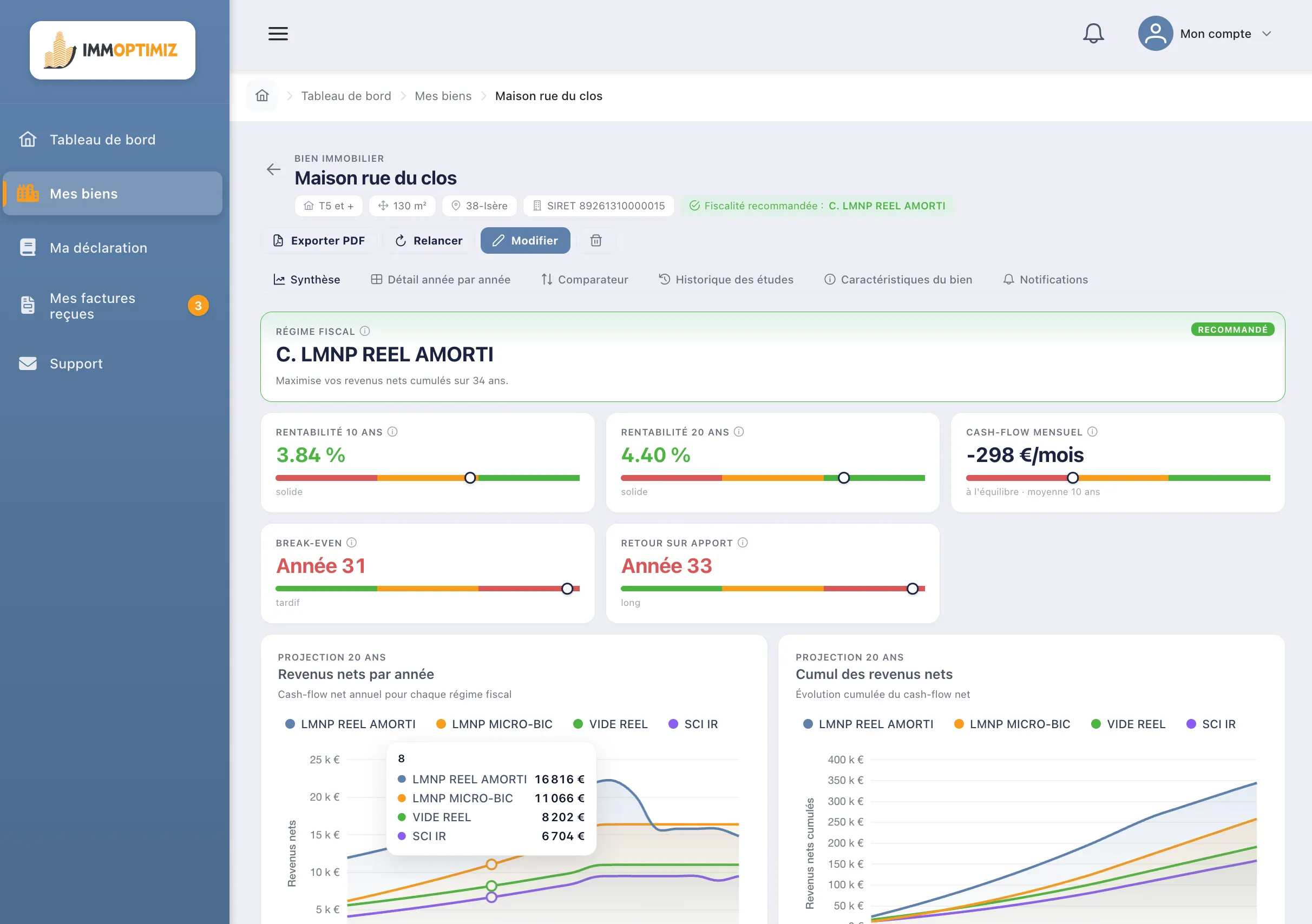Click the 38-Isère location tag

point(479,206)
